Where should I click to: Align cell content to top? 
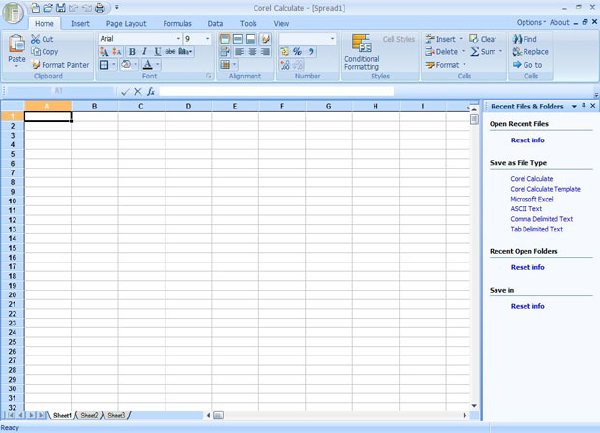(225, 39)
